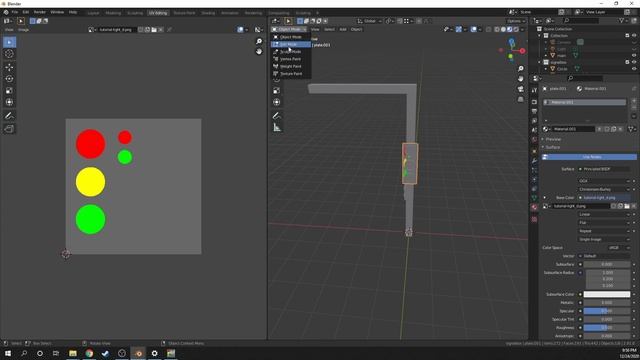
Task: Select the Rotate tool in UV editor
Action: (9, 79)
